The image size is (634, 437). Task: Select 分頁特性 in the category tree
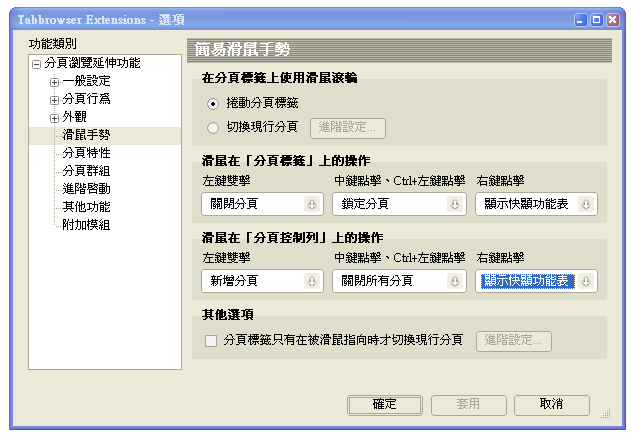86,153
